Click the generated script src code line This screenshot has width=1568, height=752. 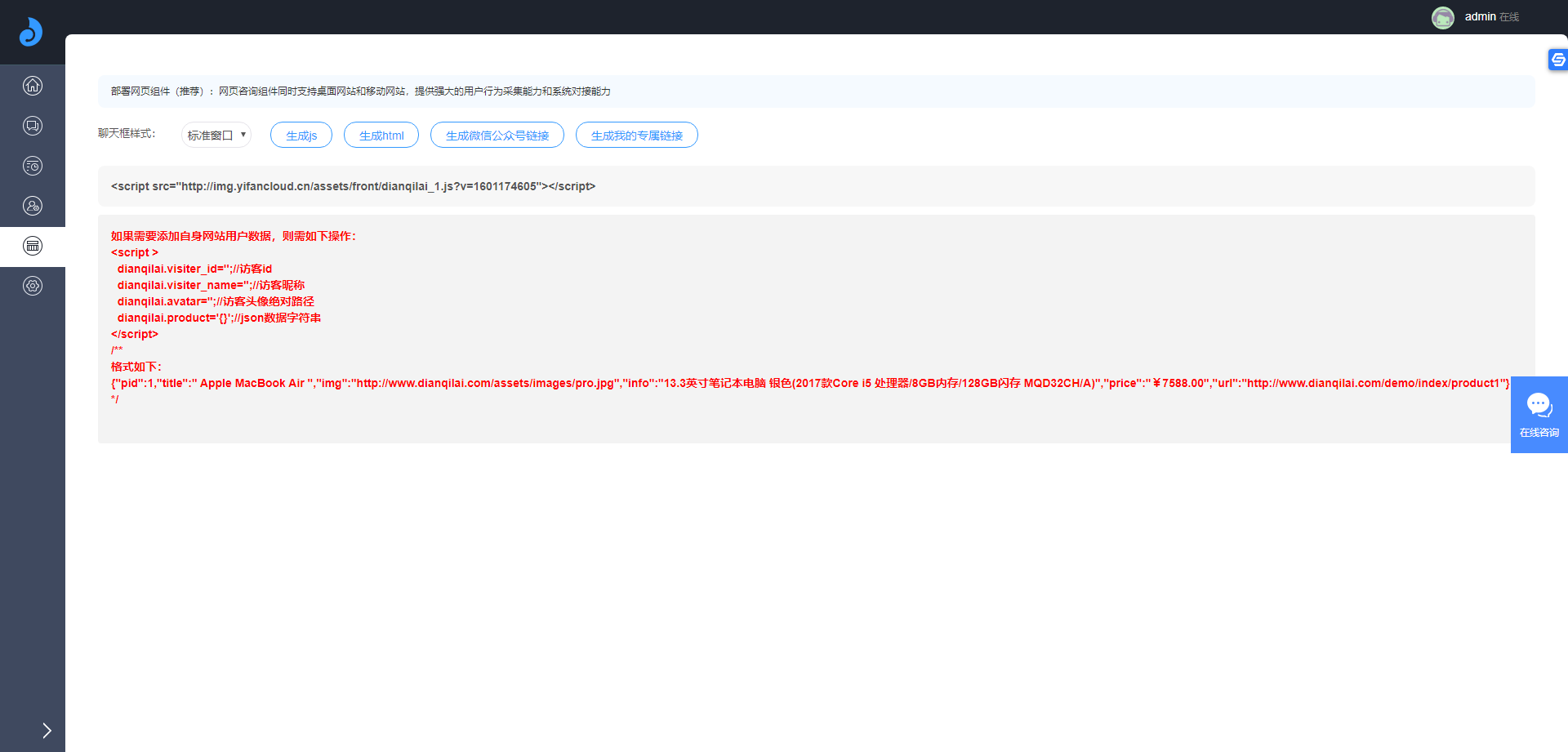coord(353,186)
